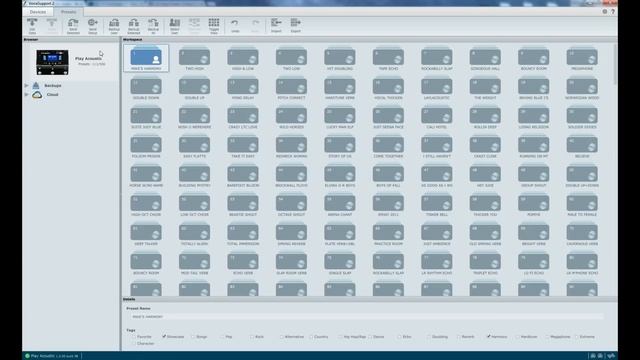Viewport: 640px width, 360px height.
Task: Select the TAKE IT EASY preset icon
Action: pyautogui.click(x=243, y=144)
